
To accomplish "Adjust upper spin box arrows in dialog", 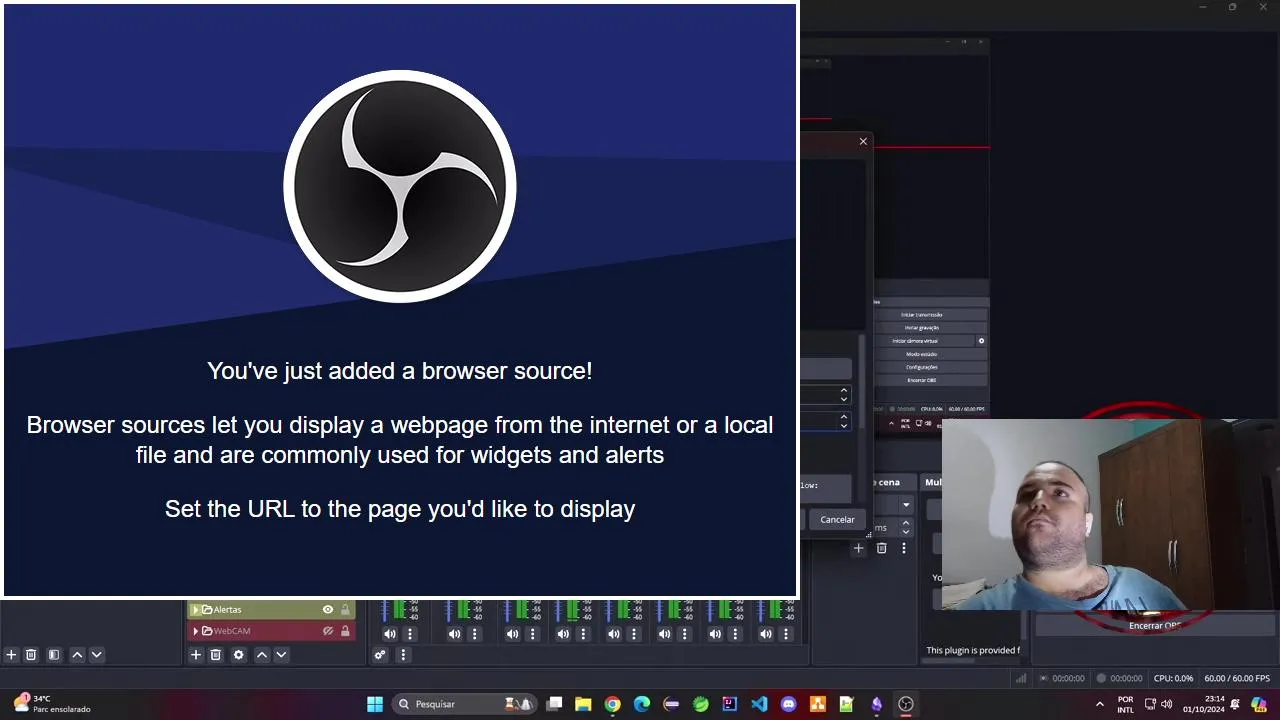I will point(844,395).
